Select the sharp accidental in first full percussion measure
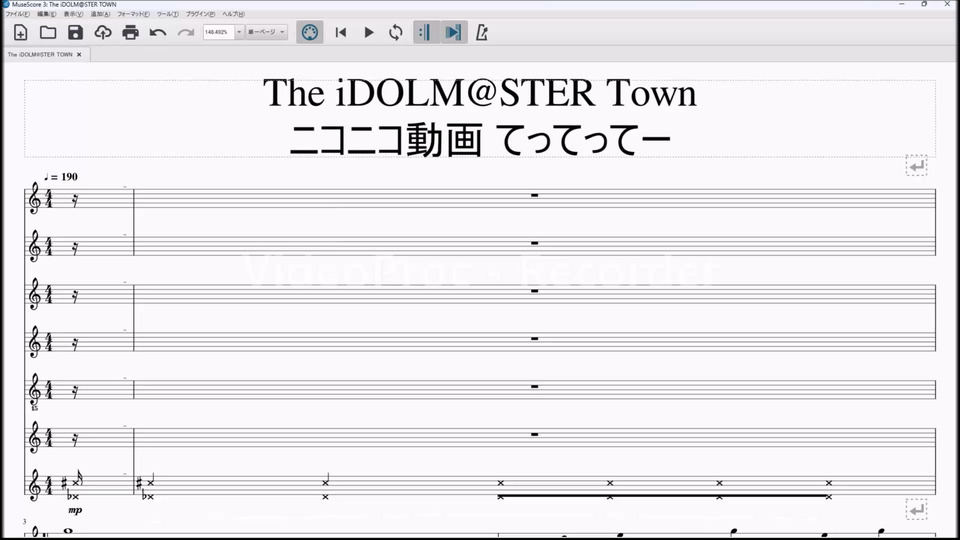 click(x=139, y=484)
